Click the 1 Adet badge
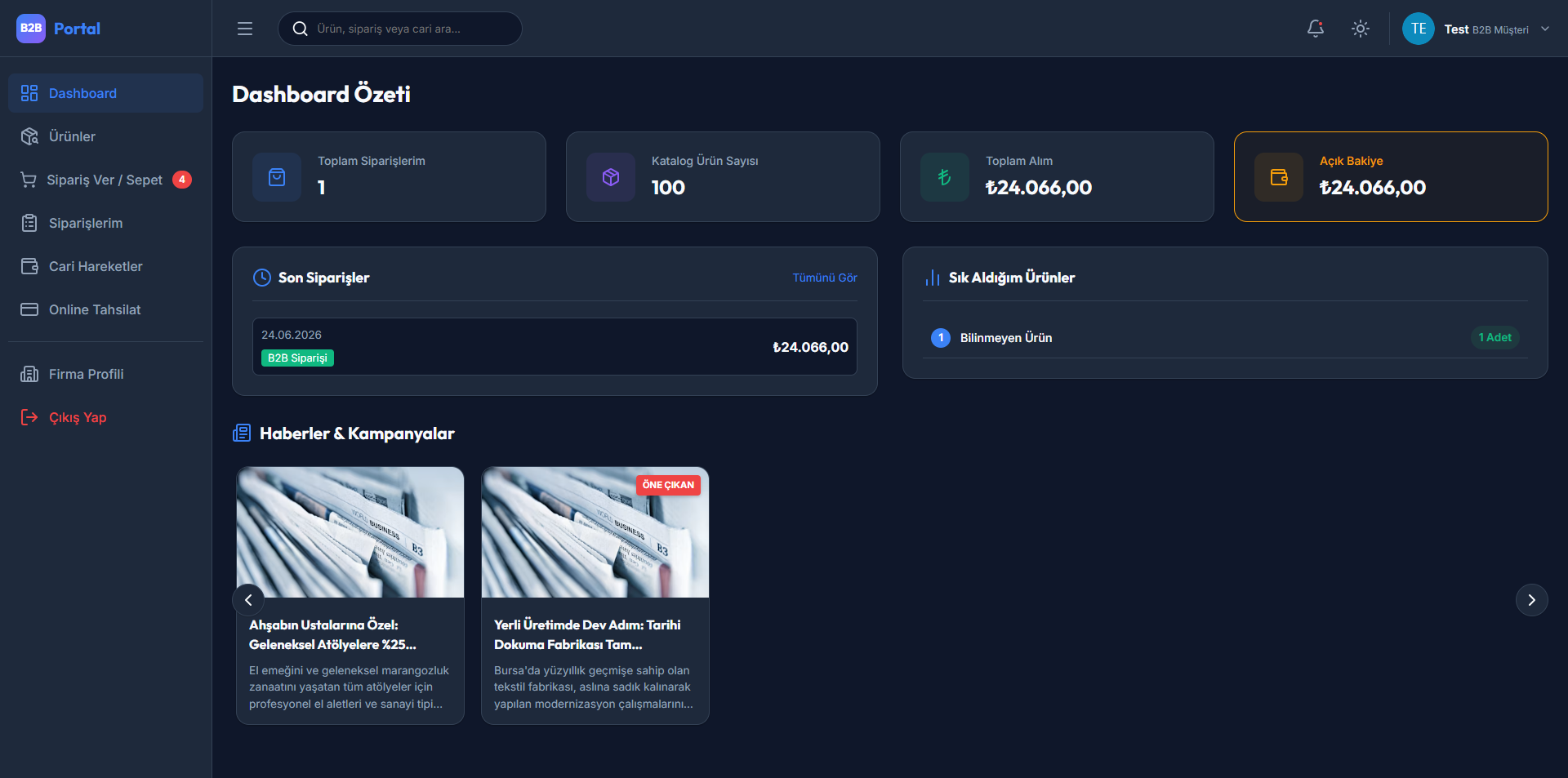Image resolution: width=1568 pixels, height=778 pixels. pyautogui.click(x=1494, y=337)
